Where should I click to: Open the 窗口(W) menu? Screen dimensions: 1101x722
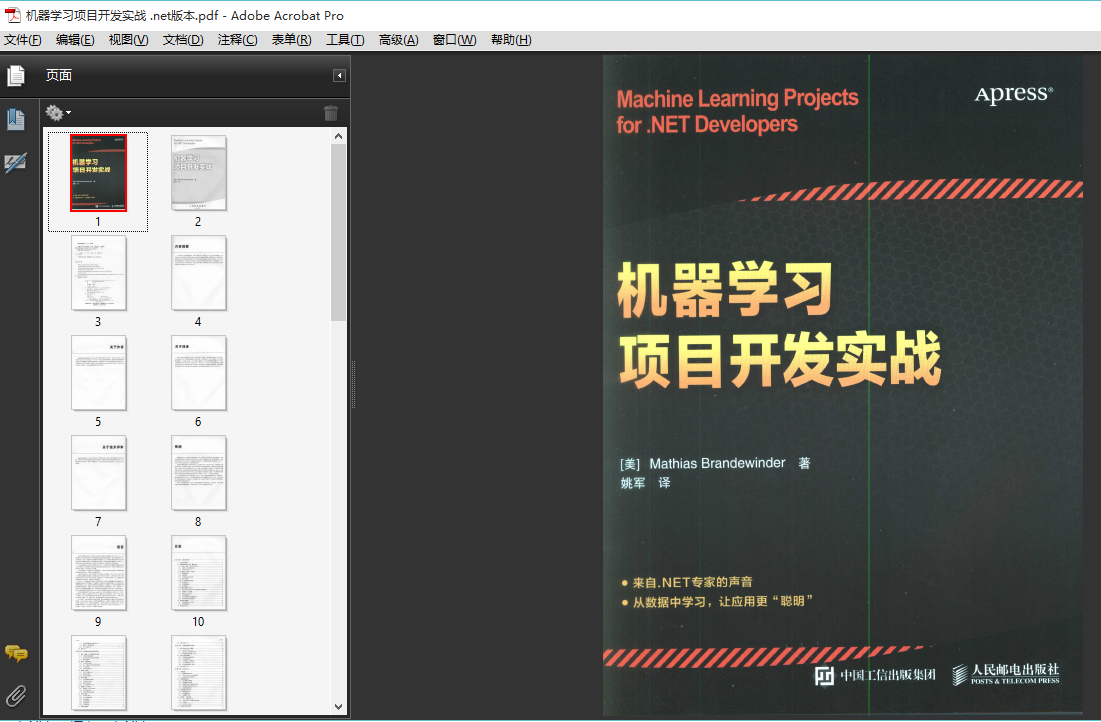(x=454, y=40)
